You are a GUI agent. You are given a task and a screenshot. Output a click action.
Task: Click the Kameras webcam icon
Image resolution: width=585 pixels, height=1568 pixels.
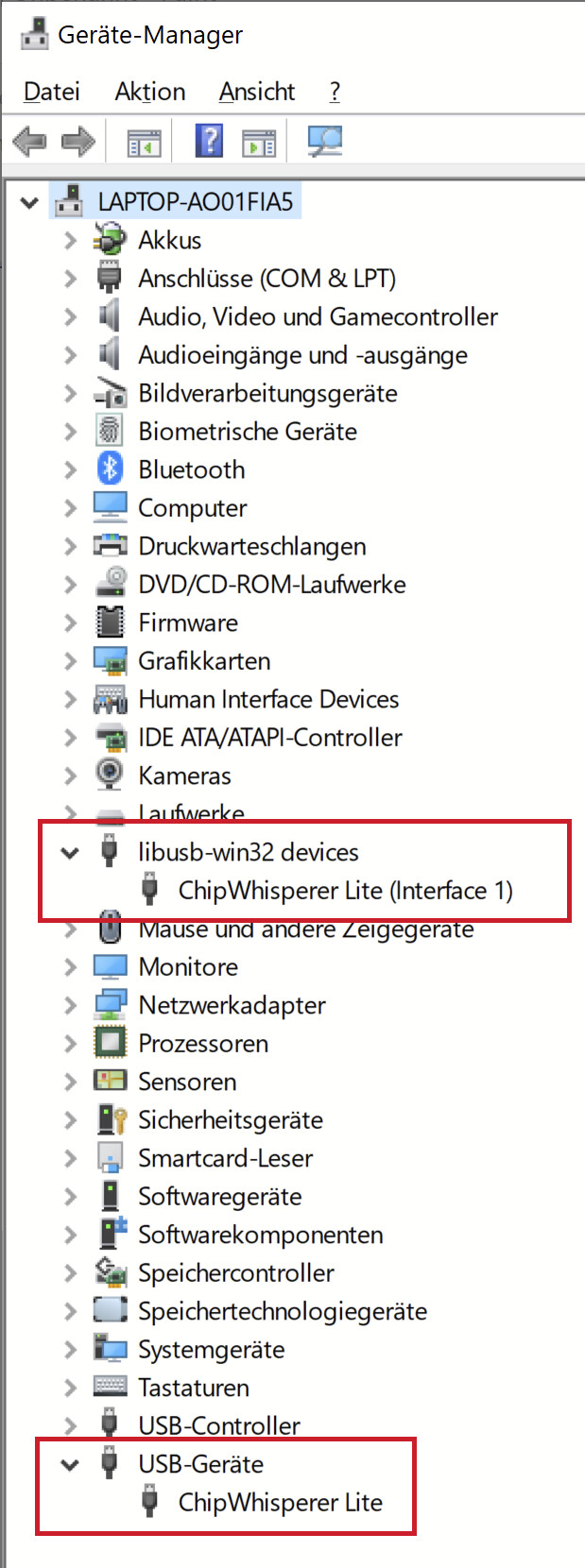(x=111, y=775)
